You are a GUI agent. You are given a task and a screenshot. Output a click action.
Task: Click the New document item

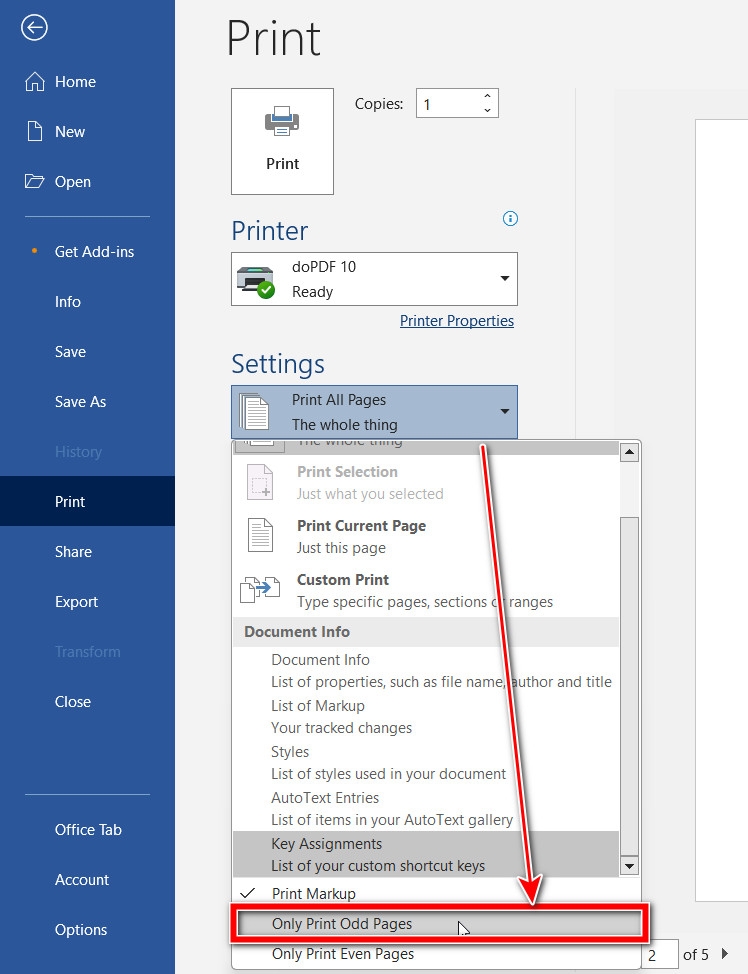point(87,132)
